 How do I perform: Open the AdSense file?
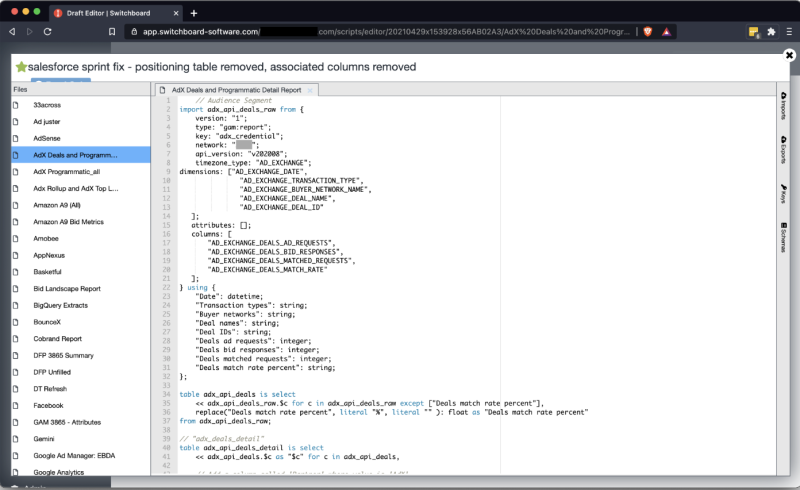coord(81,138)
